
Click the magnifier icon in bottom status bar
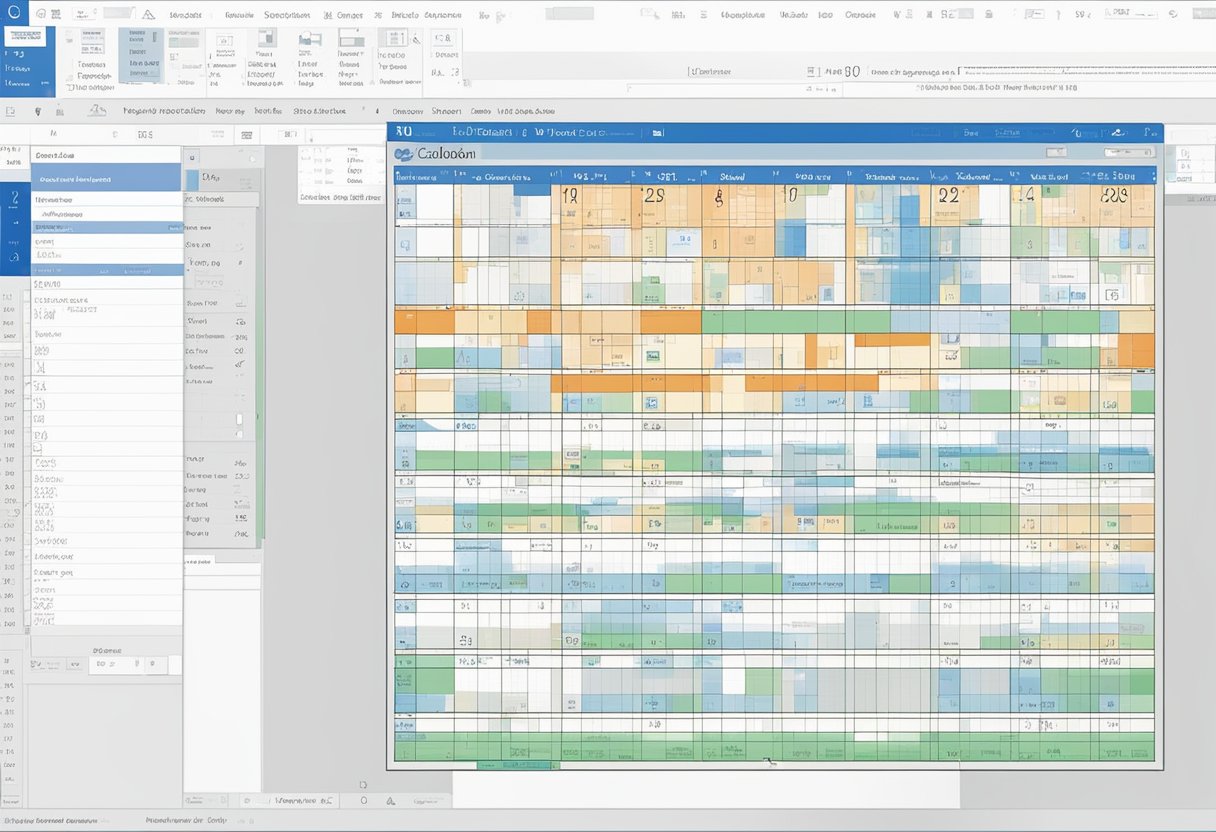(x=364, y=800)
